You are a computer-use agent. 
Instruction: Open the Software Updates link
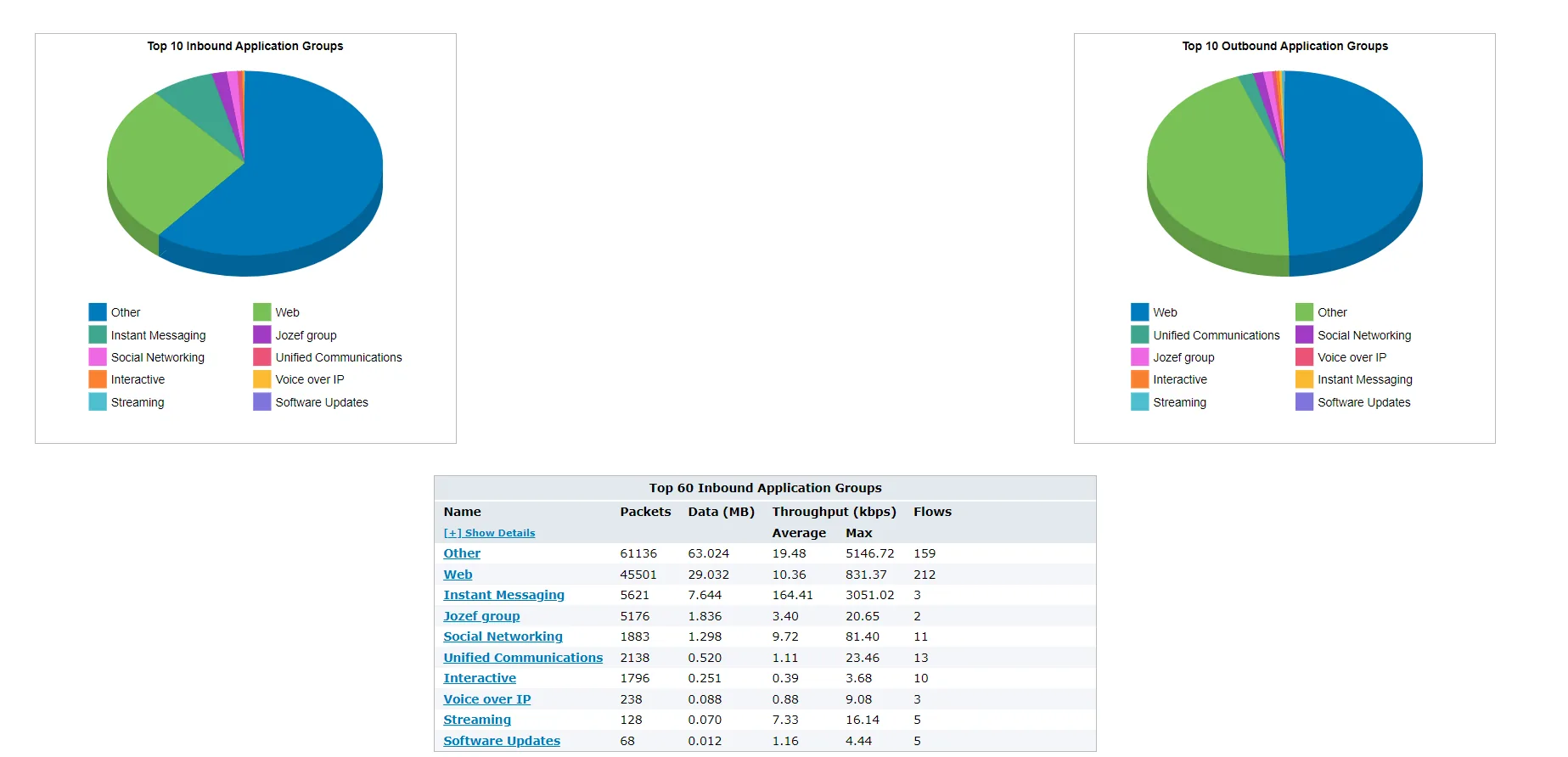(x=502, y=741)
